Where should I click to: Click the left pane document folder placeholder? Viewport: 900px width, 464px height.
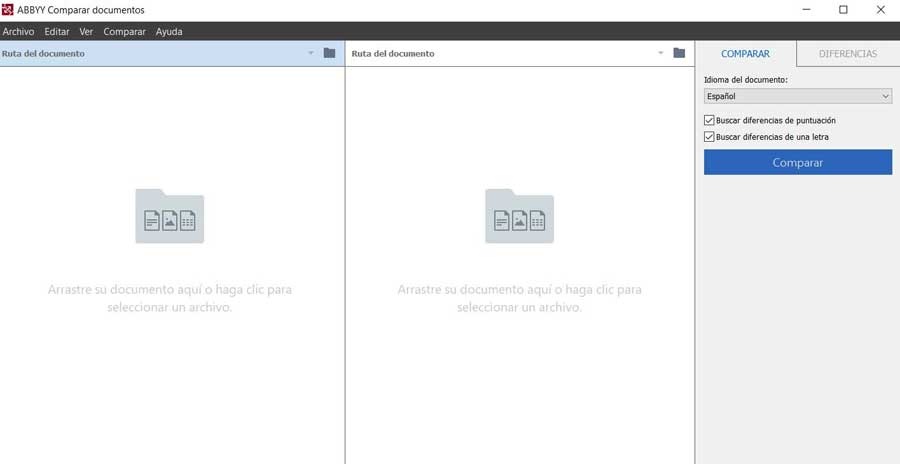(x=169, y=216)
